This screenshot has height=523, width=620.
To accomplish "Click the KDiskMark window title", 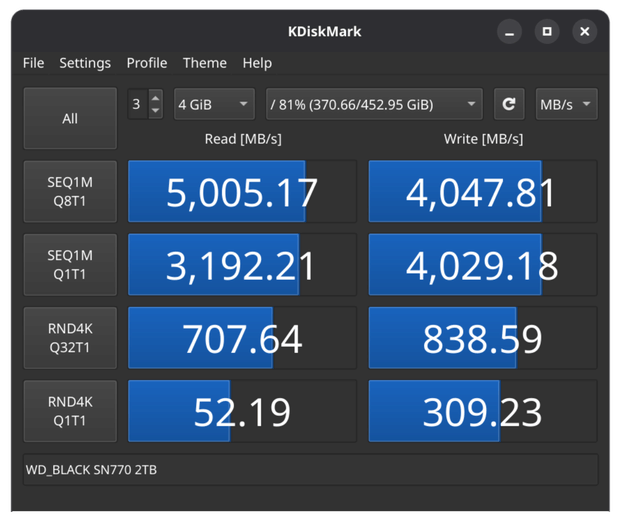I will tap(324, 32).
